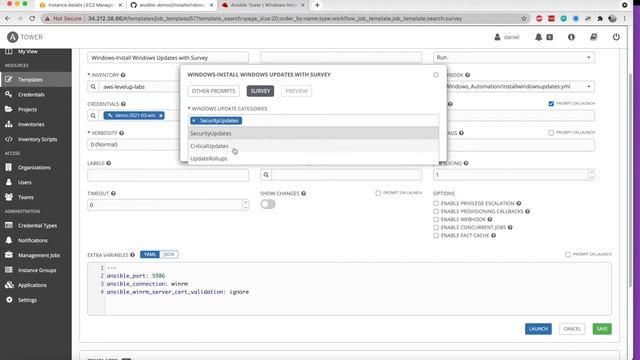640x360 pixels.
Task: Enable Provisioning Callbacks checkbox
Action: [436, 211]
